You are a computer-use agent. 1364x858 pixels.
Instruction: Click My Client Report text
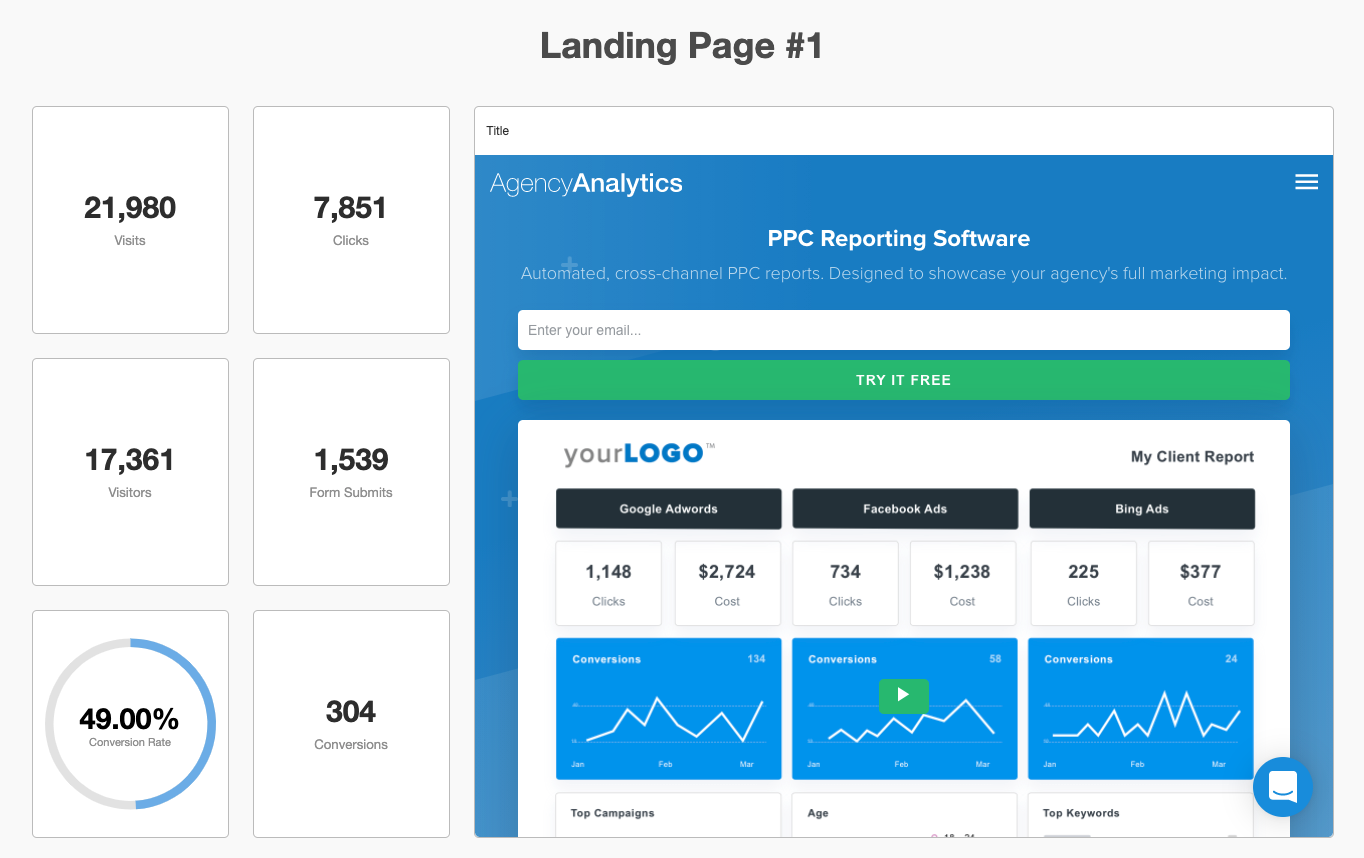click(1192, 456)
